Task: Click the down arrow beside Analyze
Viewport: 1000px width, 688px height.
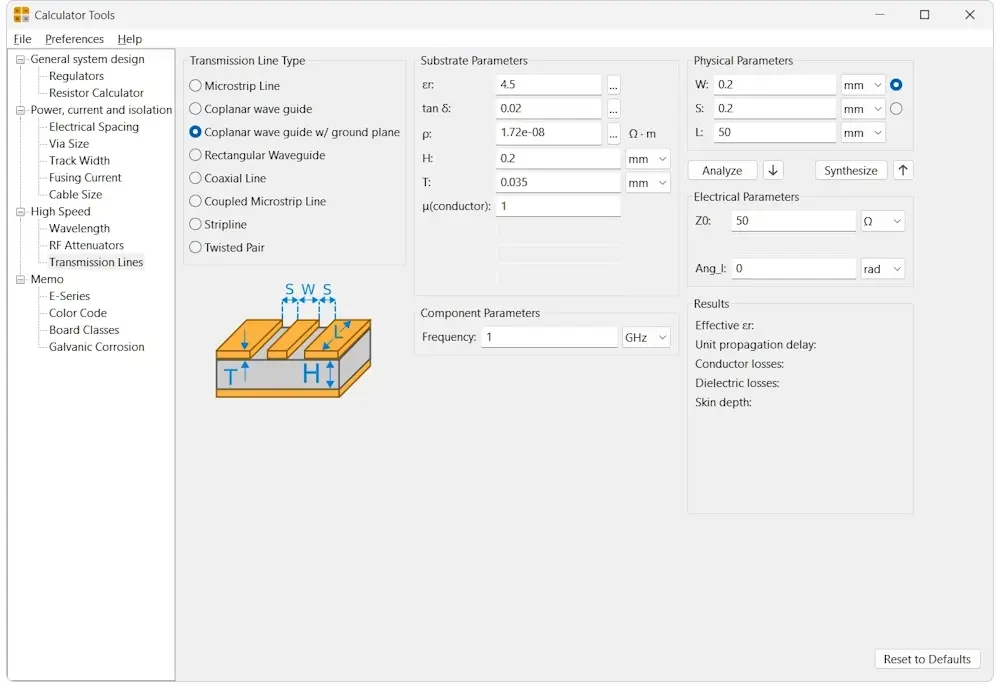Action: pyautogui.click(x=773, y=171)
